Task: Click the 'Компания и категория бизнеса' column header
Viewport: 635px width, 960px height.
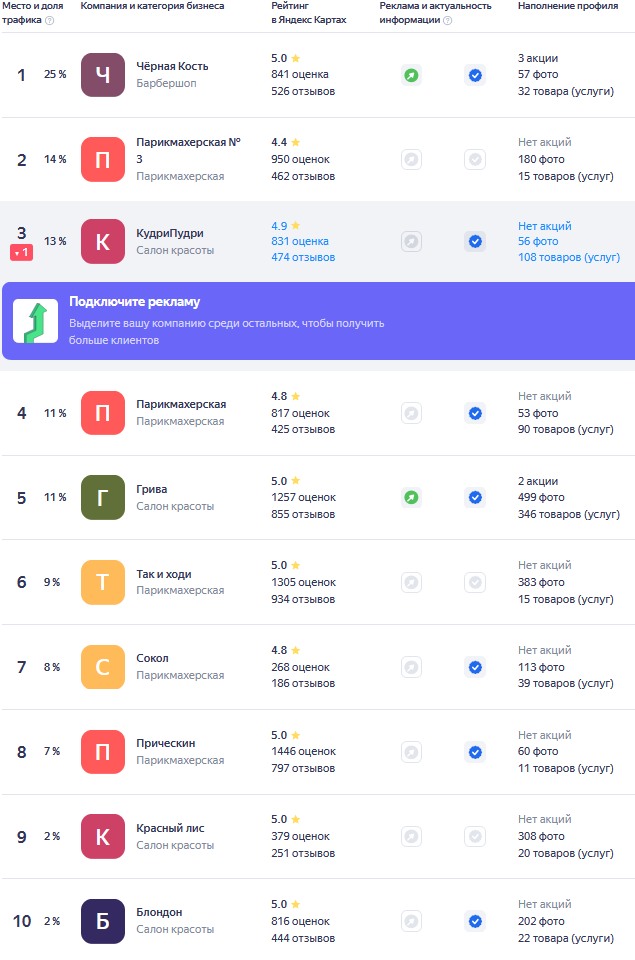Action: [x=152, y=6]
